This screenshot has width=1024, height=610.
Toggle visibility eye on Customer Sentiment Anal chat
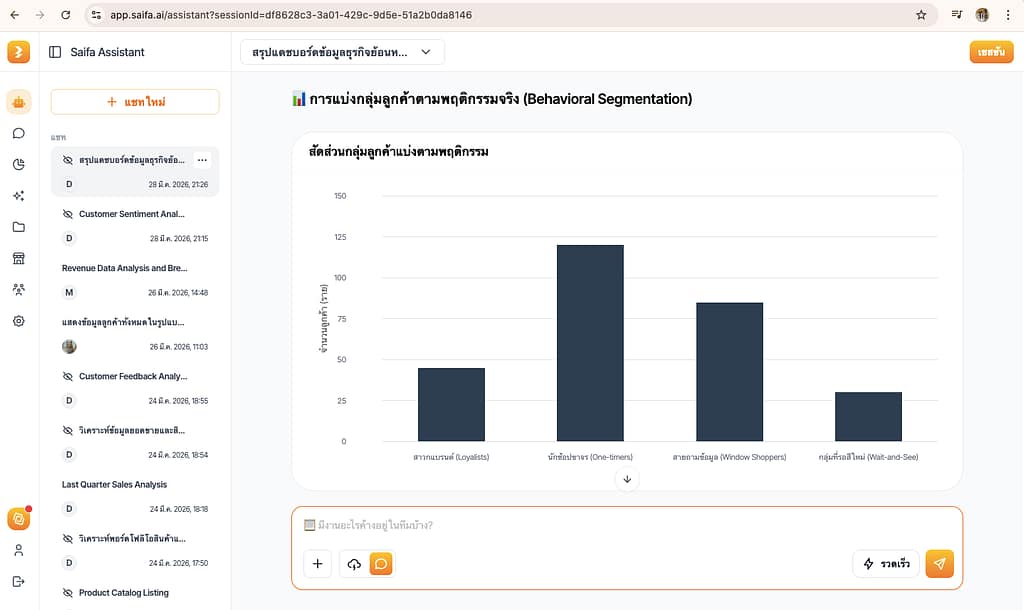(67, 214)
